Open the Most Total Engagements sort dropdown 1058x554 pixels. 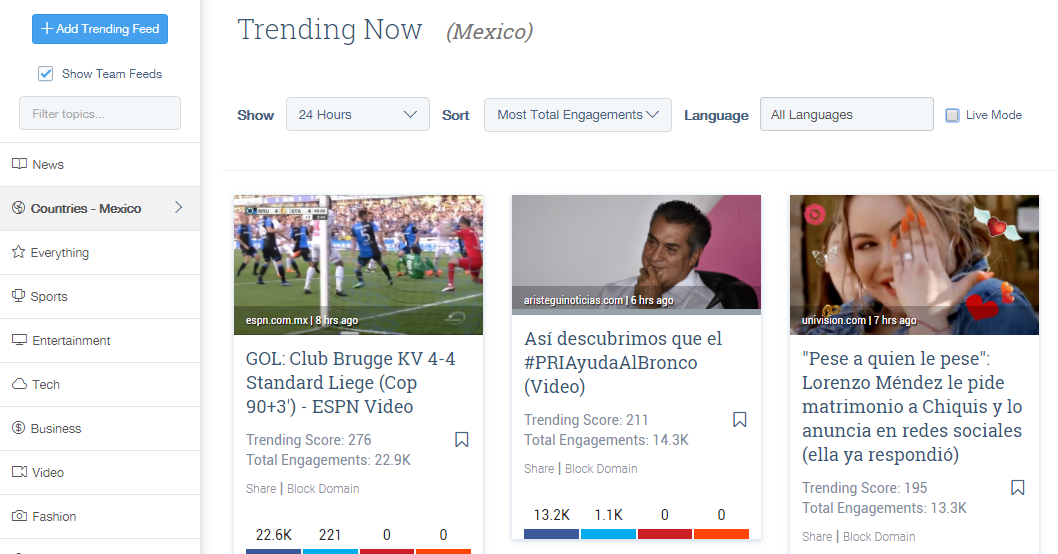(x=578, y=115)
